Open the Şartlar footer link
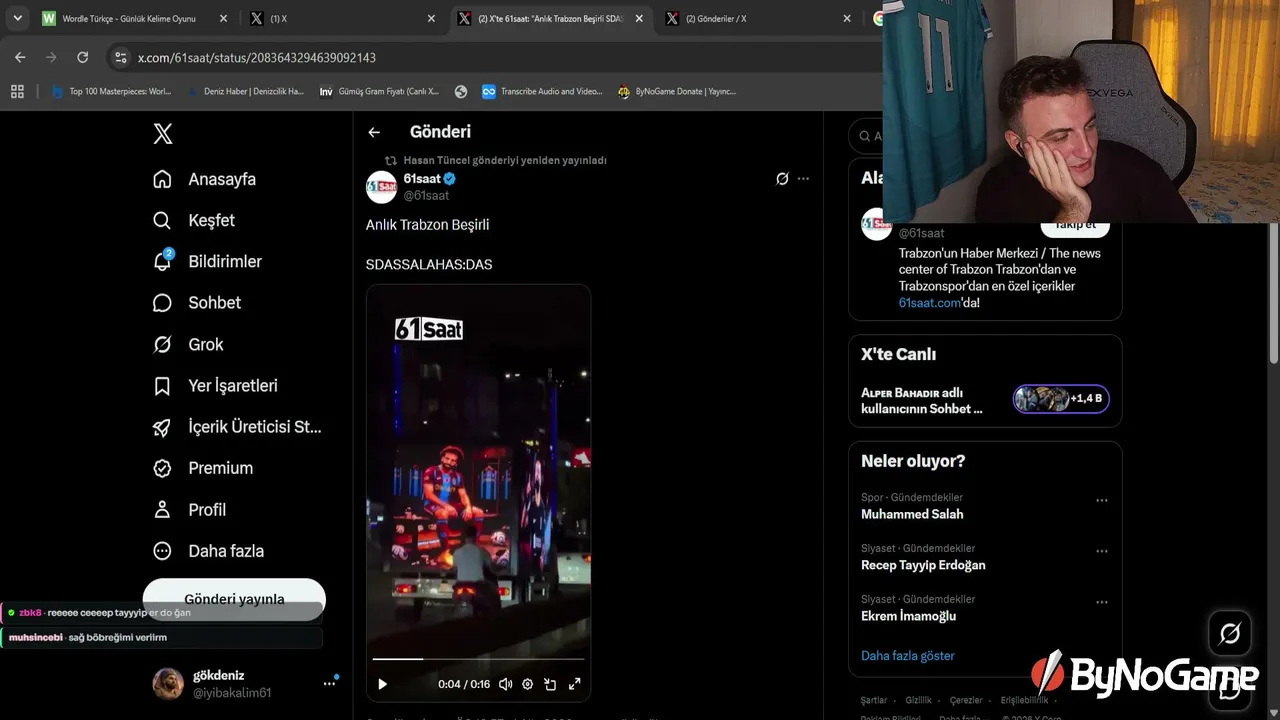 (x=874, y=700)
